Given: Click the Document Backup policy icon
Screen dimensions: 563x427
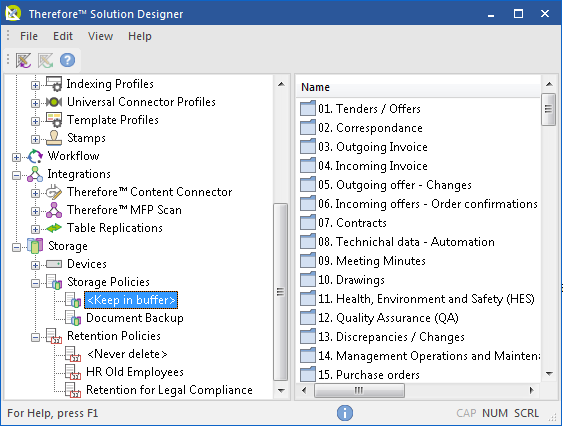Looking at the screenshot, I should coord(73,318).
